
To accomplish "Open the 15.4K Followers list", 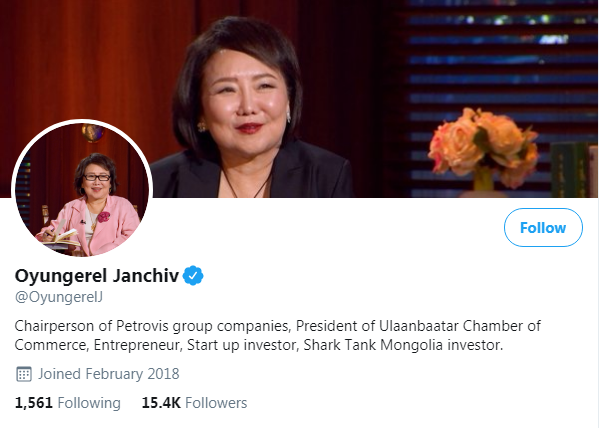I will point(194,403).
